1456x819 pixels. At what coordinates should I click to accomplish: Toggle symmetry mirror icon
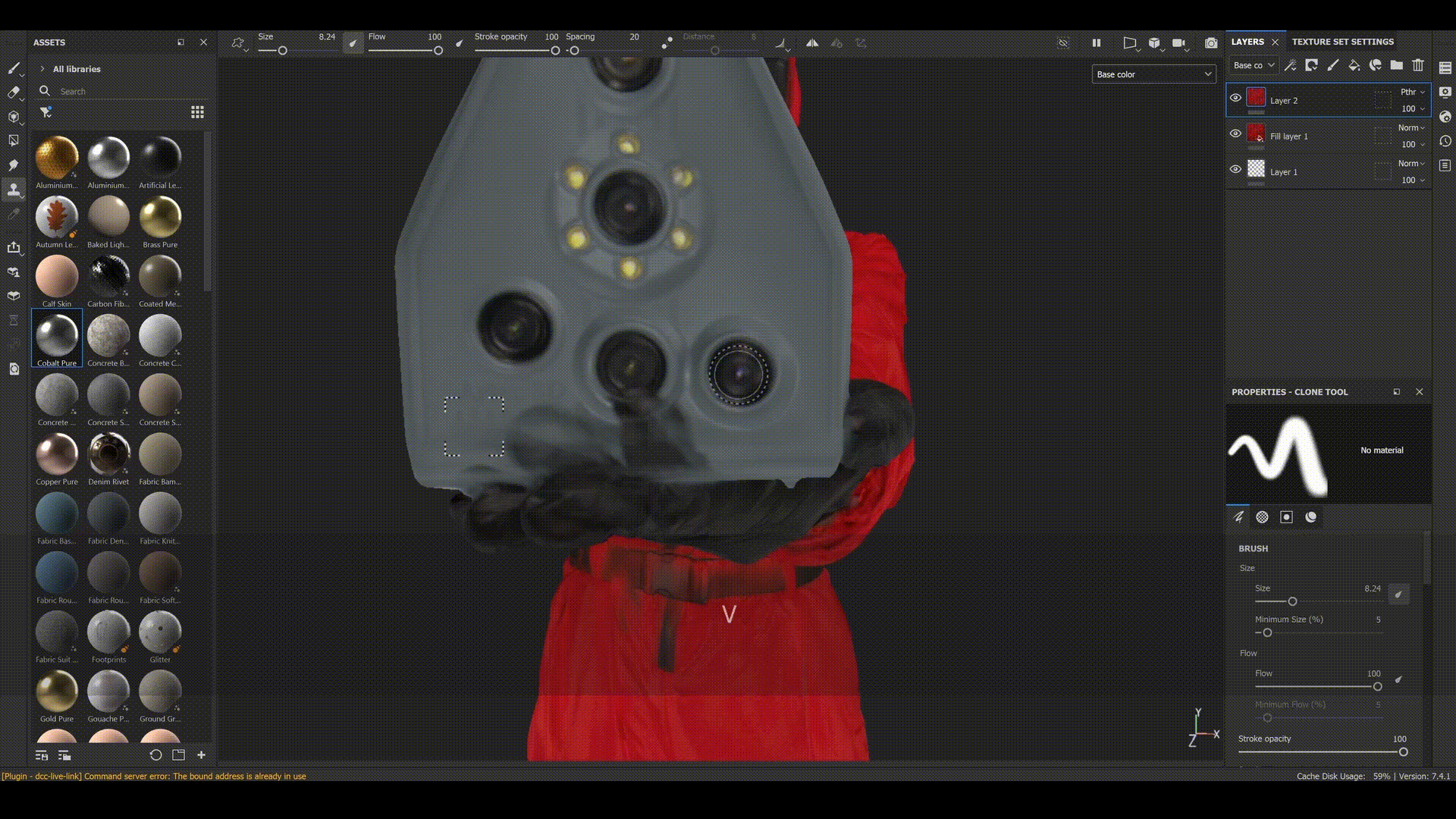(x=812, y=43)
